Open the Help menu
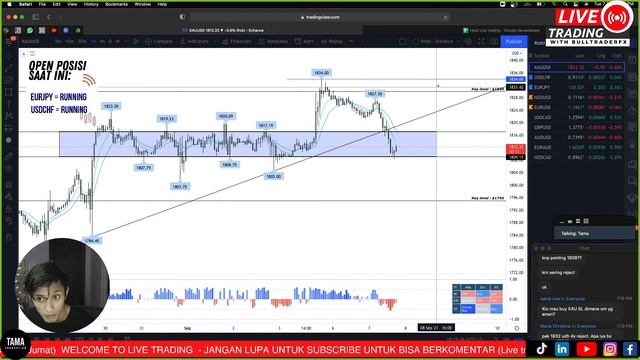 pyautogui.click(x=162, y=4)
